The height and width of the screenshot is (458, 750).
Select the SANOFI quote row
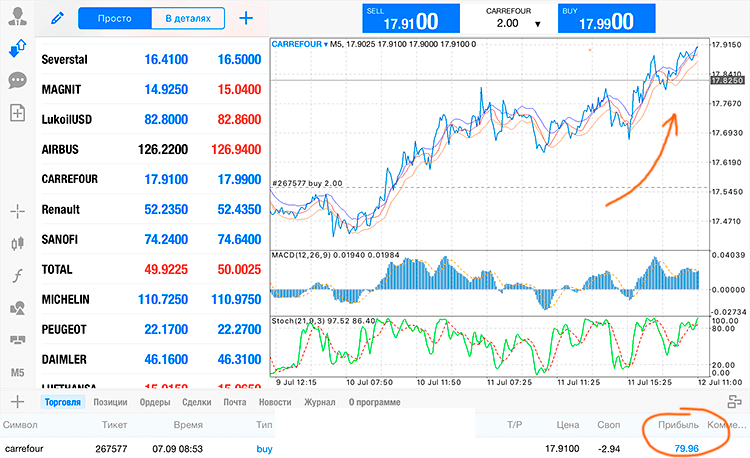tap(152, 239)
